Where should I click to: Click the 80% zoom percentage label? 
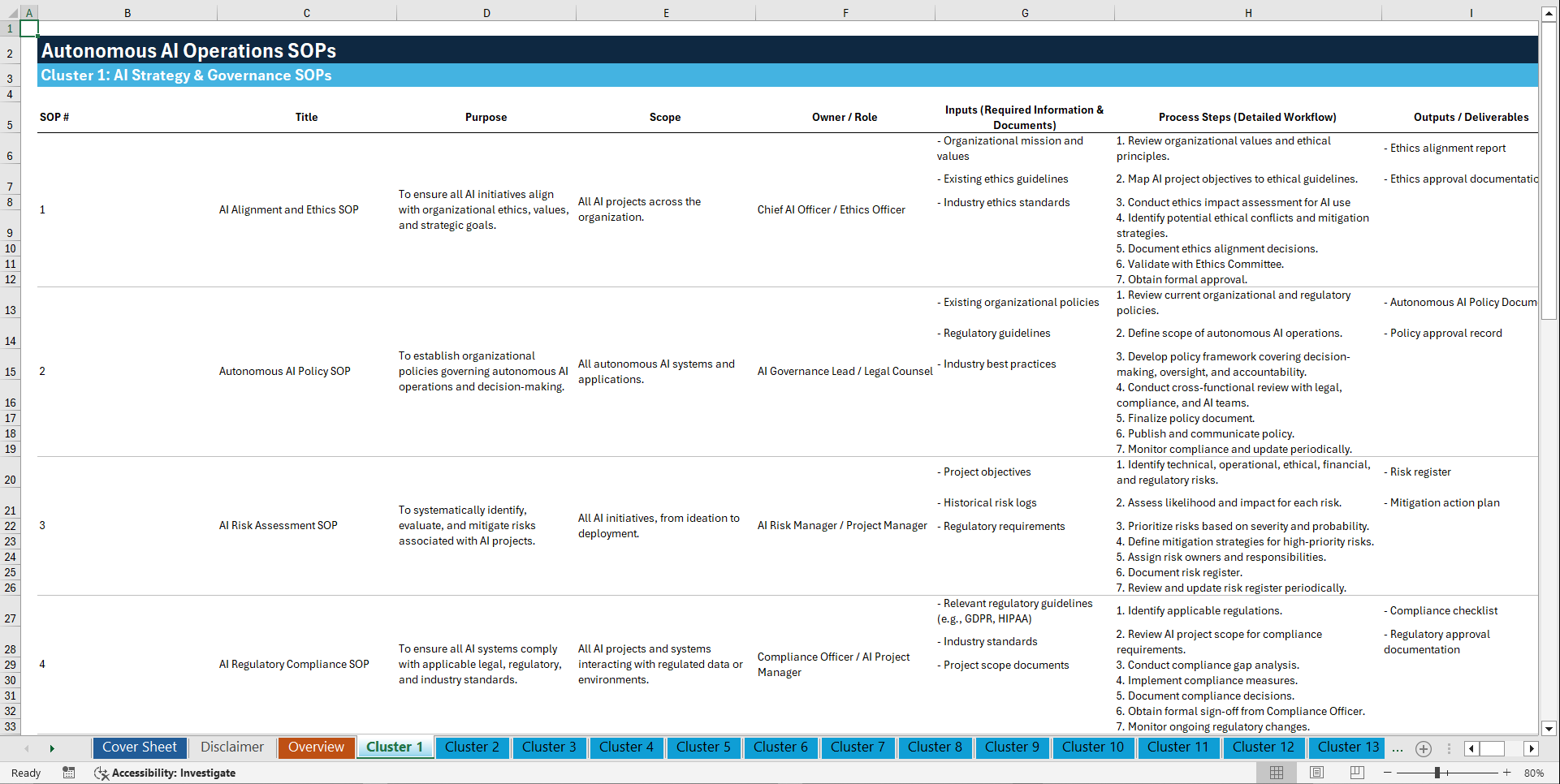tap(1535, 773)
